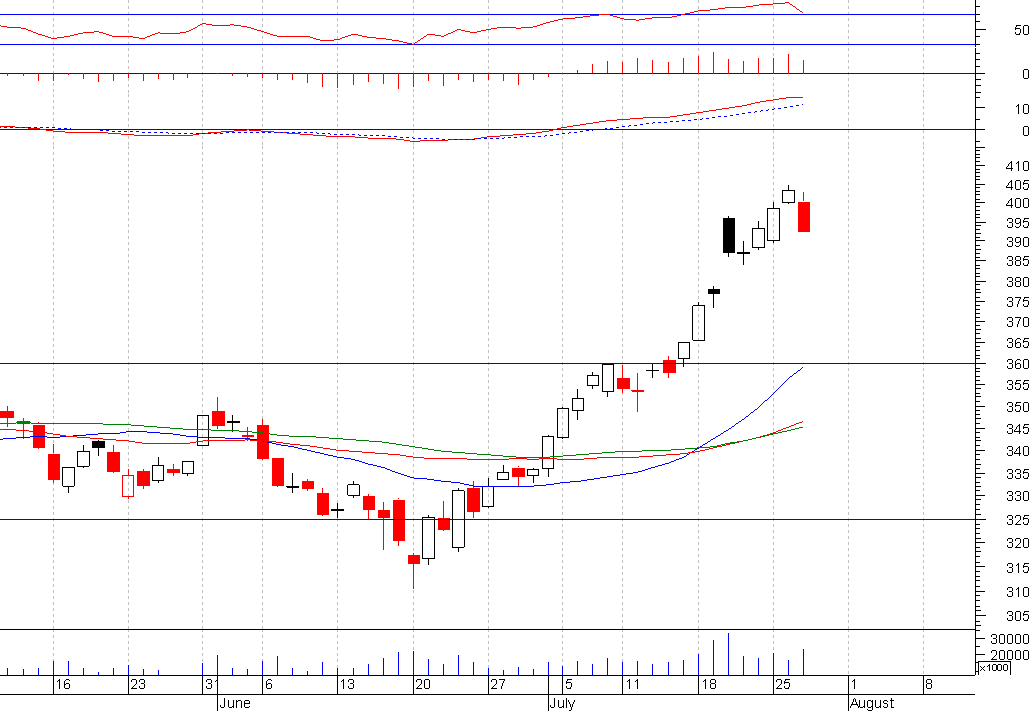
Task: Select the 16 date label
Action: 63,684
